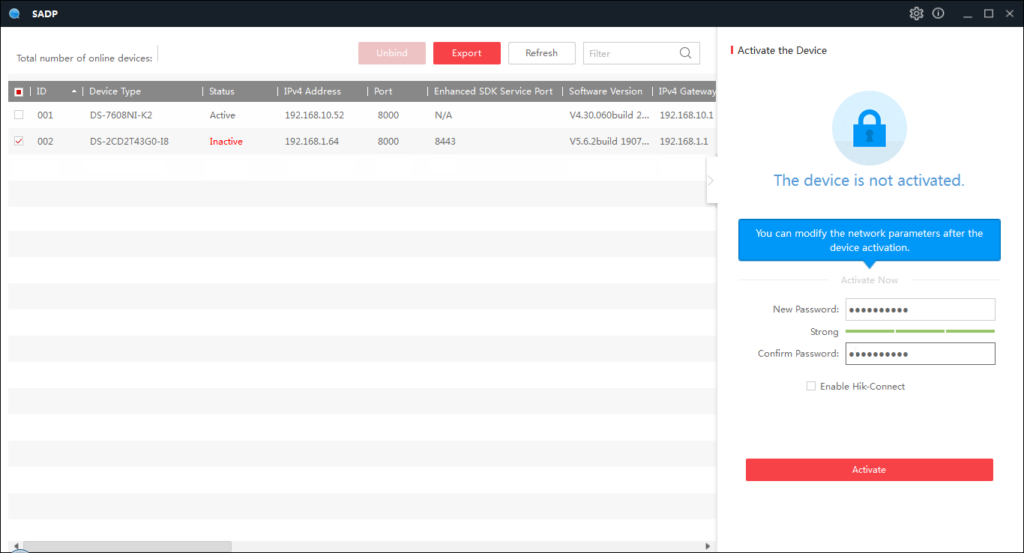This screenshot has height=553, width=1024.
Task: Sort by Device Type column header
Action: pyautogui.click(x=115, y=91)
